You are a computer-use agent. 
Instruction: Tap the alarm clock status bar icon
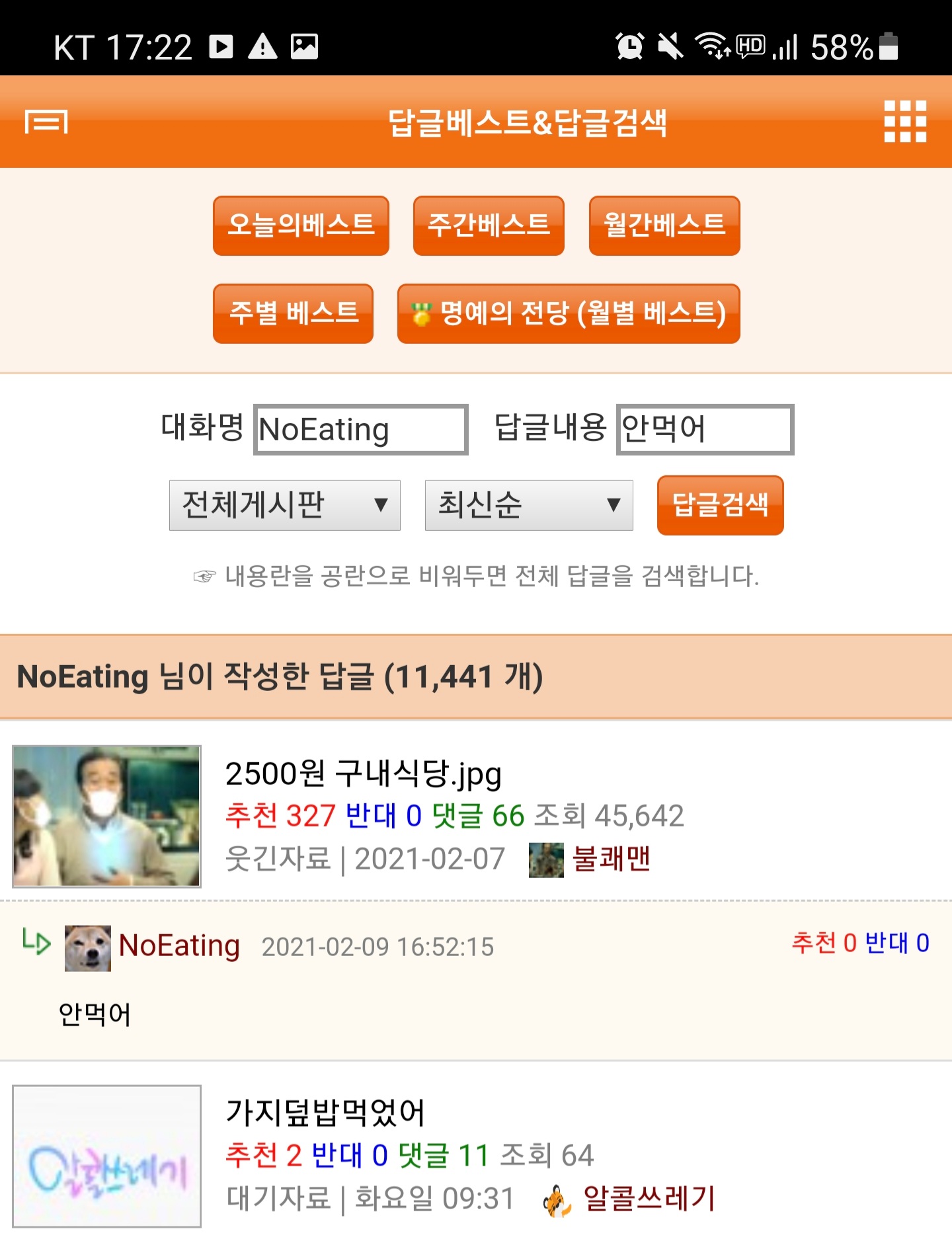629,46
